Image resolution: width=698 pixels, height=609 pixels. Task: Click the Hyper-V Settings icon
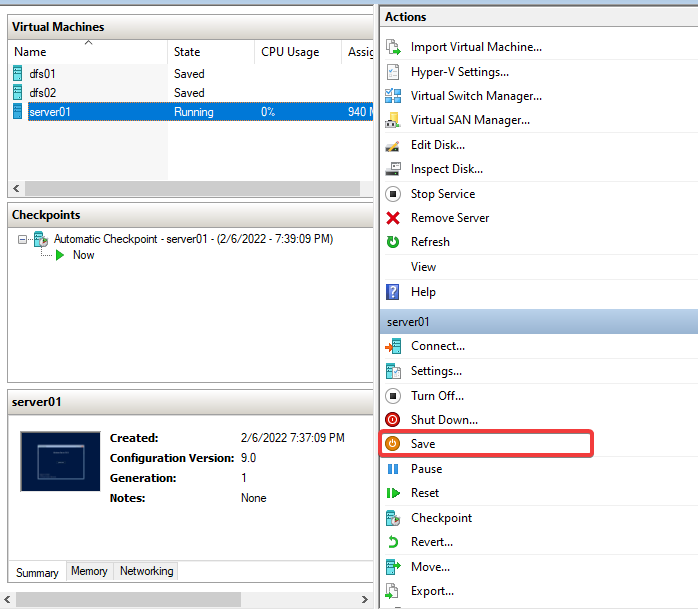click(393, 72)
